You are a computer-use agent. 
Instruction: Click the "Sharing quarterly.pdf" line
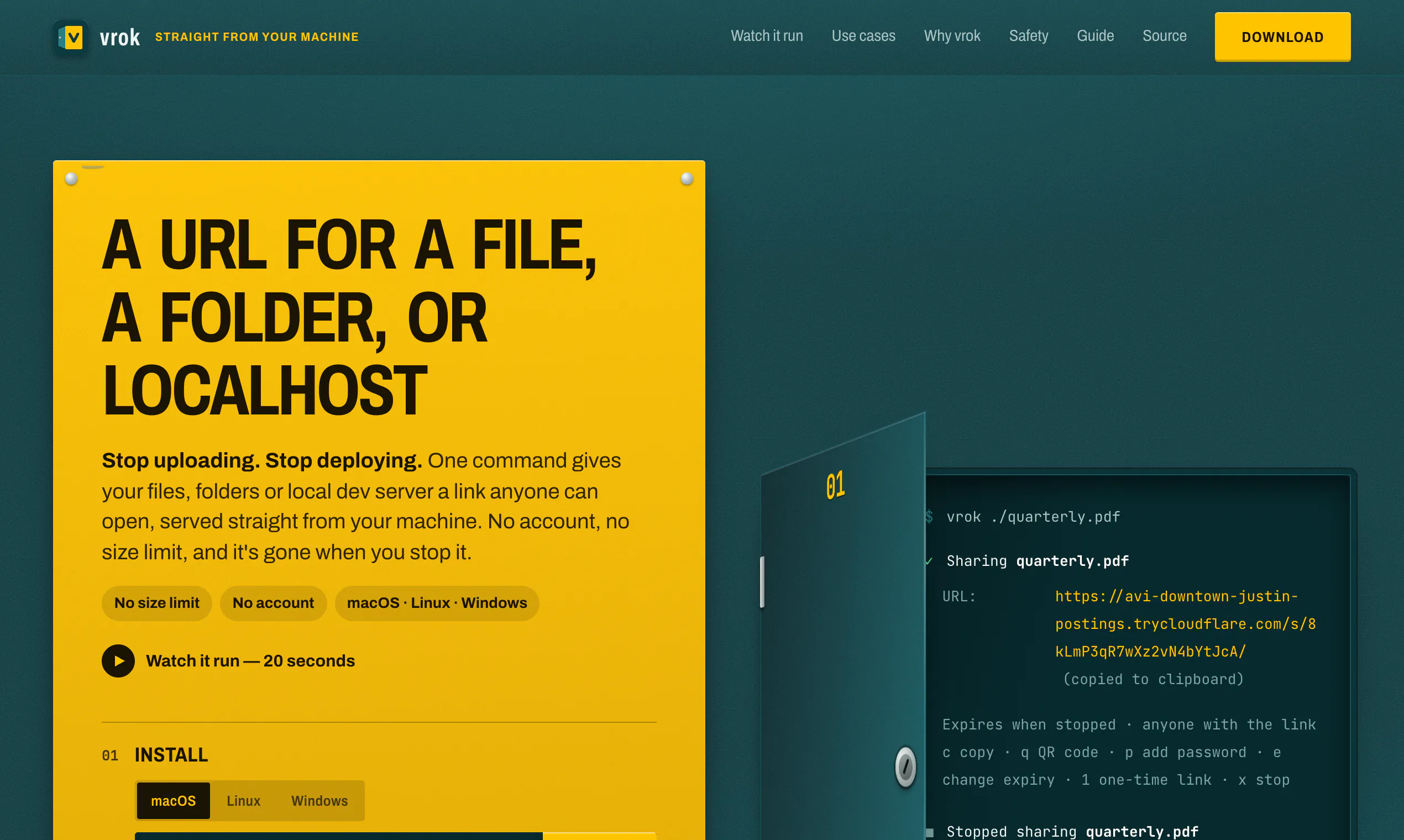[1037, 560]
